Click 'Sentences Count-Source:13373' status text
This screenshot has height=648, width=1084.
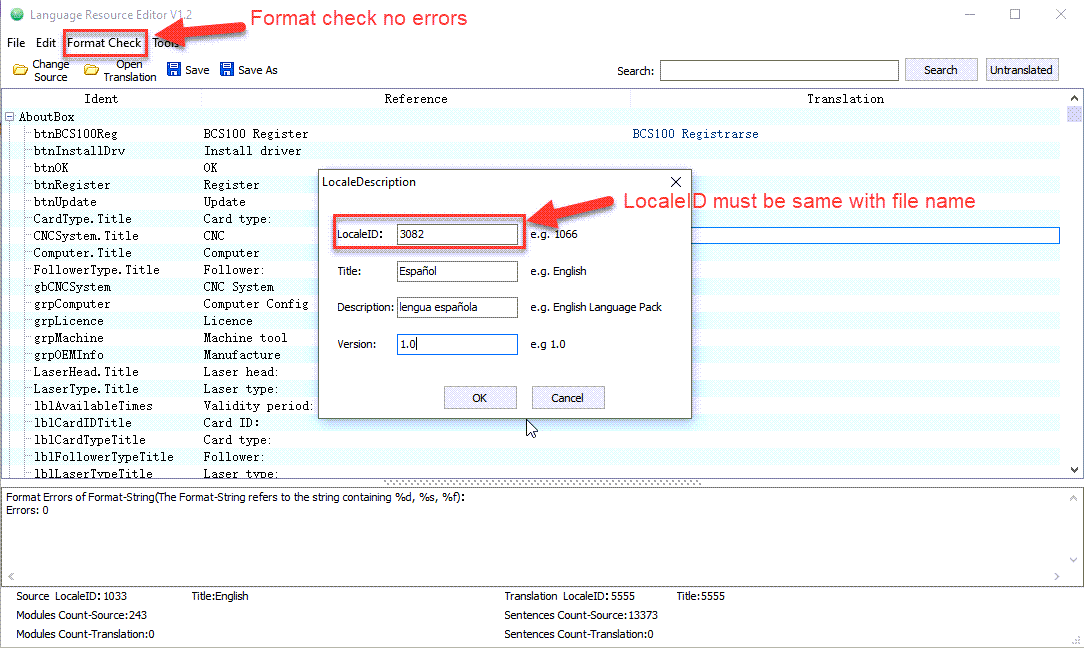tap(581, 615)
